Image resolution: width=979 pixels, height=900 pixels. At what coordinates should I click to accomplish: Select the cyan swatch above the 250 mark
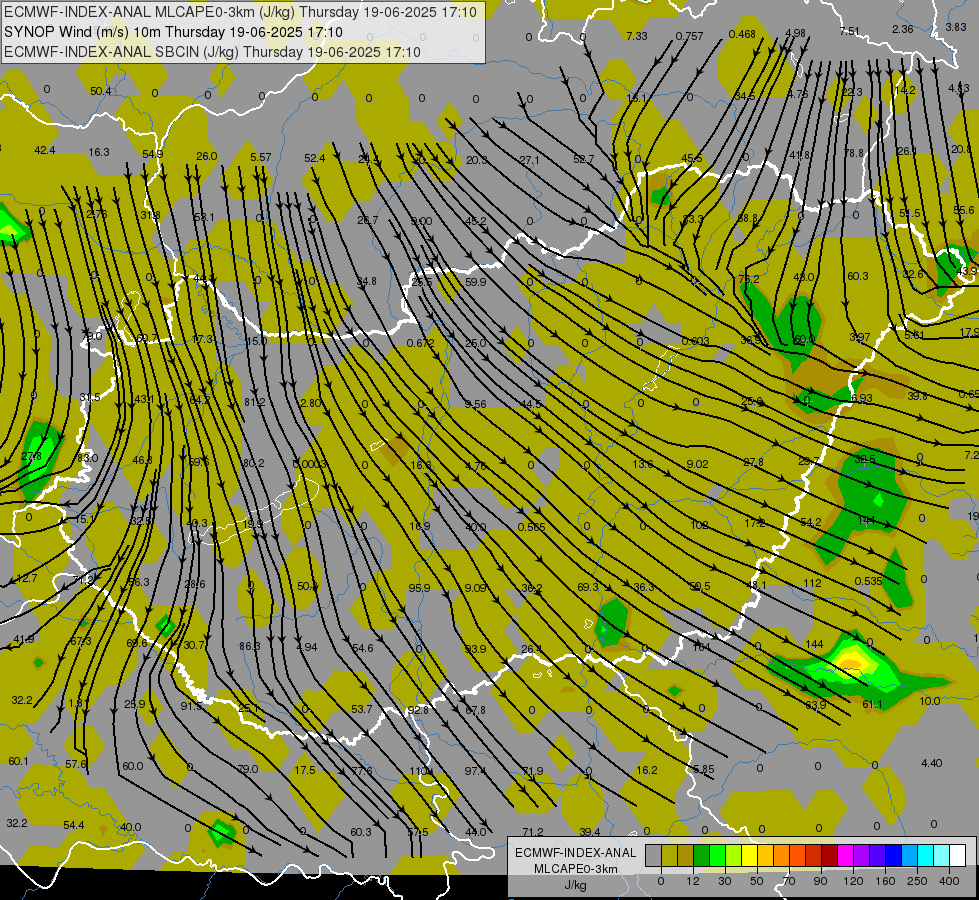click(925, 856)
